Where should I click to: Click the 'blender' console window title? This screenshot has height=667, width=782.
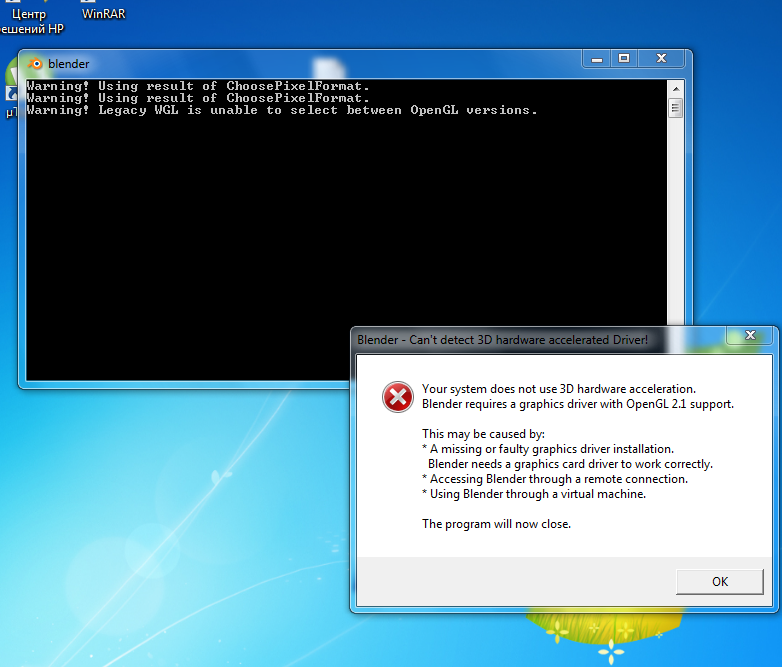69,64
